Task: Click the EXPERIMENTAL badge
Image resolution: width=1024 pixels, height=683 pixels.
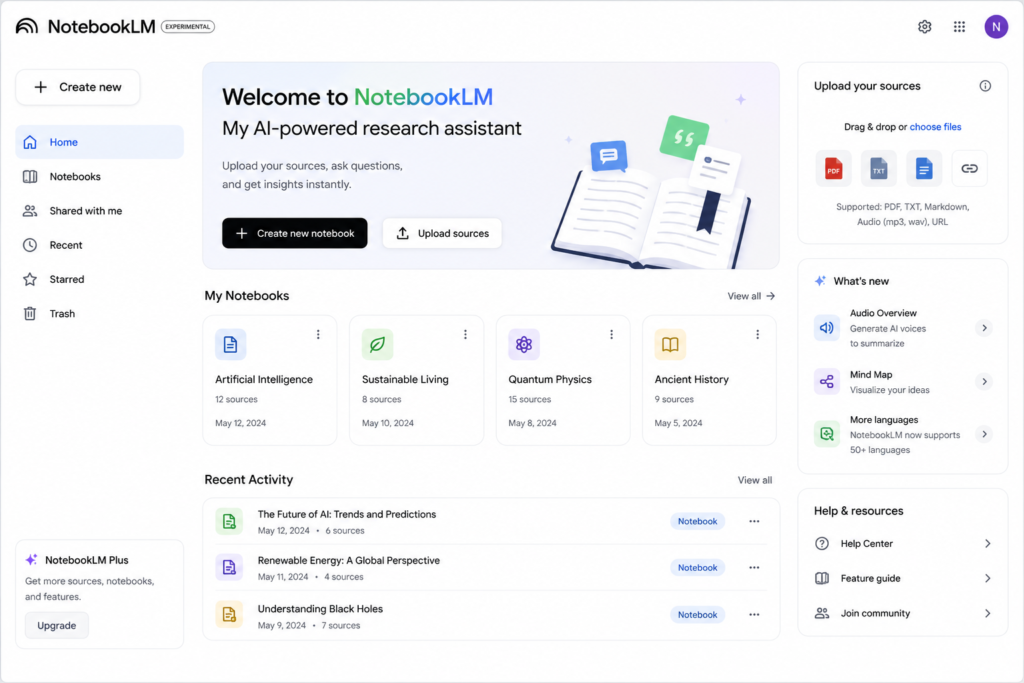Action: pos(188,27)
